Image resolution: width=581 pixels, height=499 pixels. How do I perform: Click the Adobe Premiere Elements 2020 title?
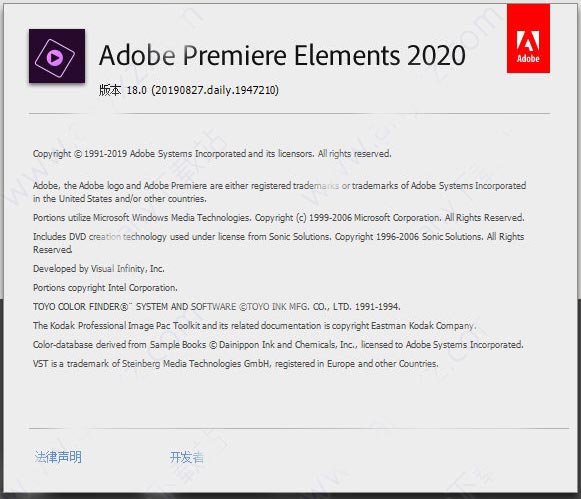[282, 55]
